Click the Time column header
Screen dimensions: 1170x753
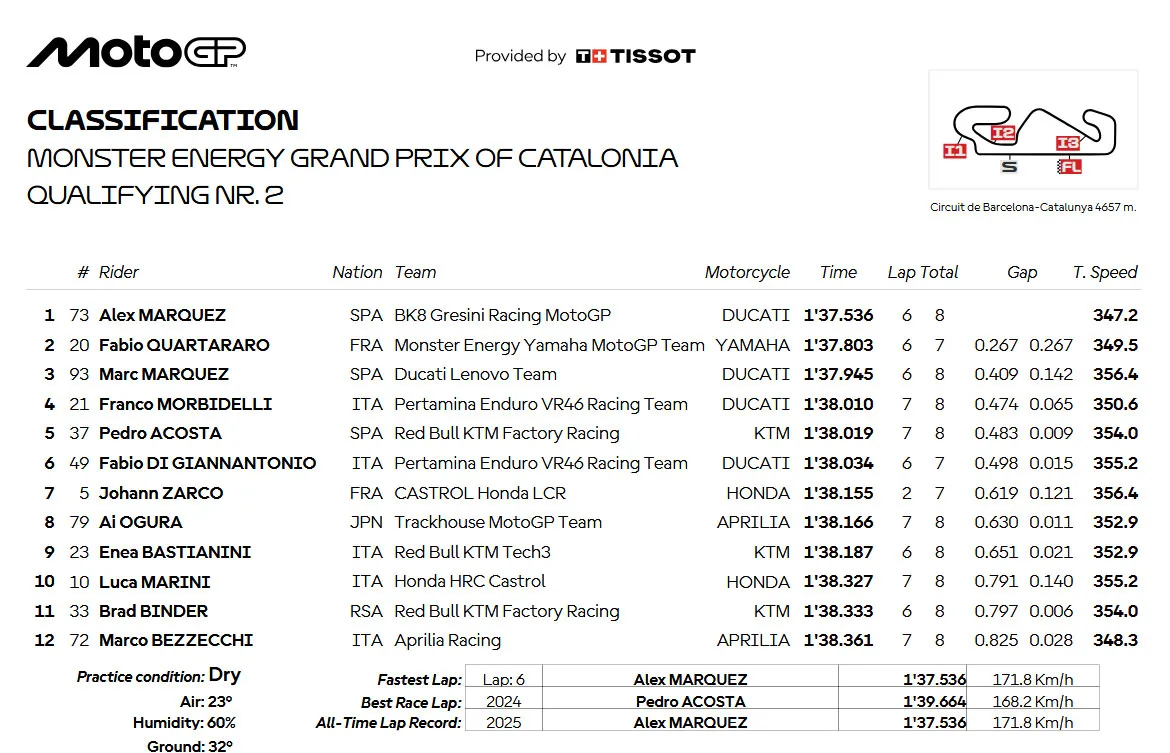click(838, 272)
